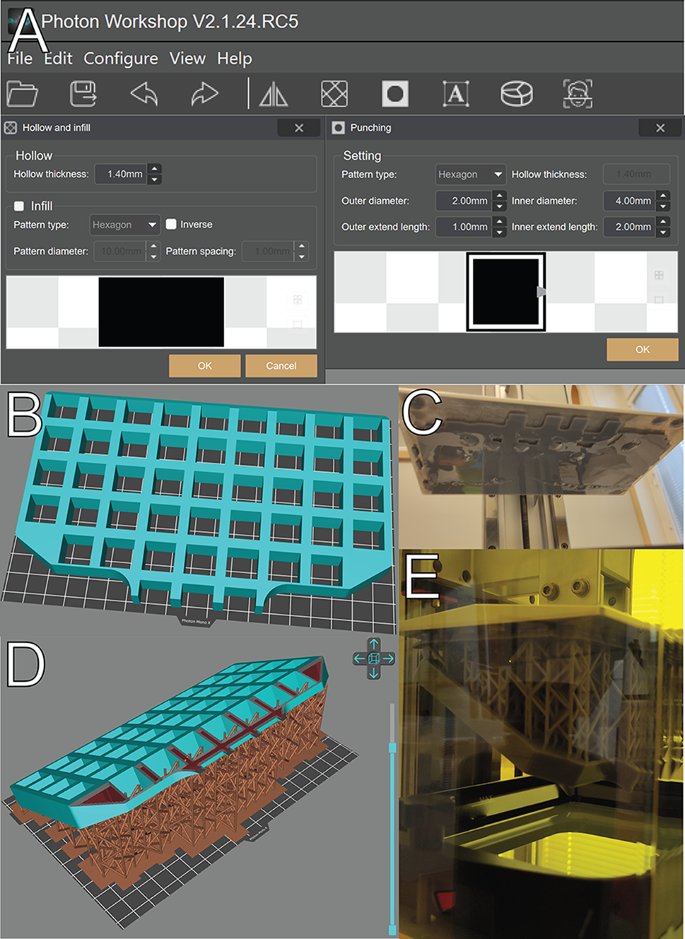Screen dimensions: 685x939
Task: Decrease Pattern spacing with down stepper
Action: [x=302, y=256]
